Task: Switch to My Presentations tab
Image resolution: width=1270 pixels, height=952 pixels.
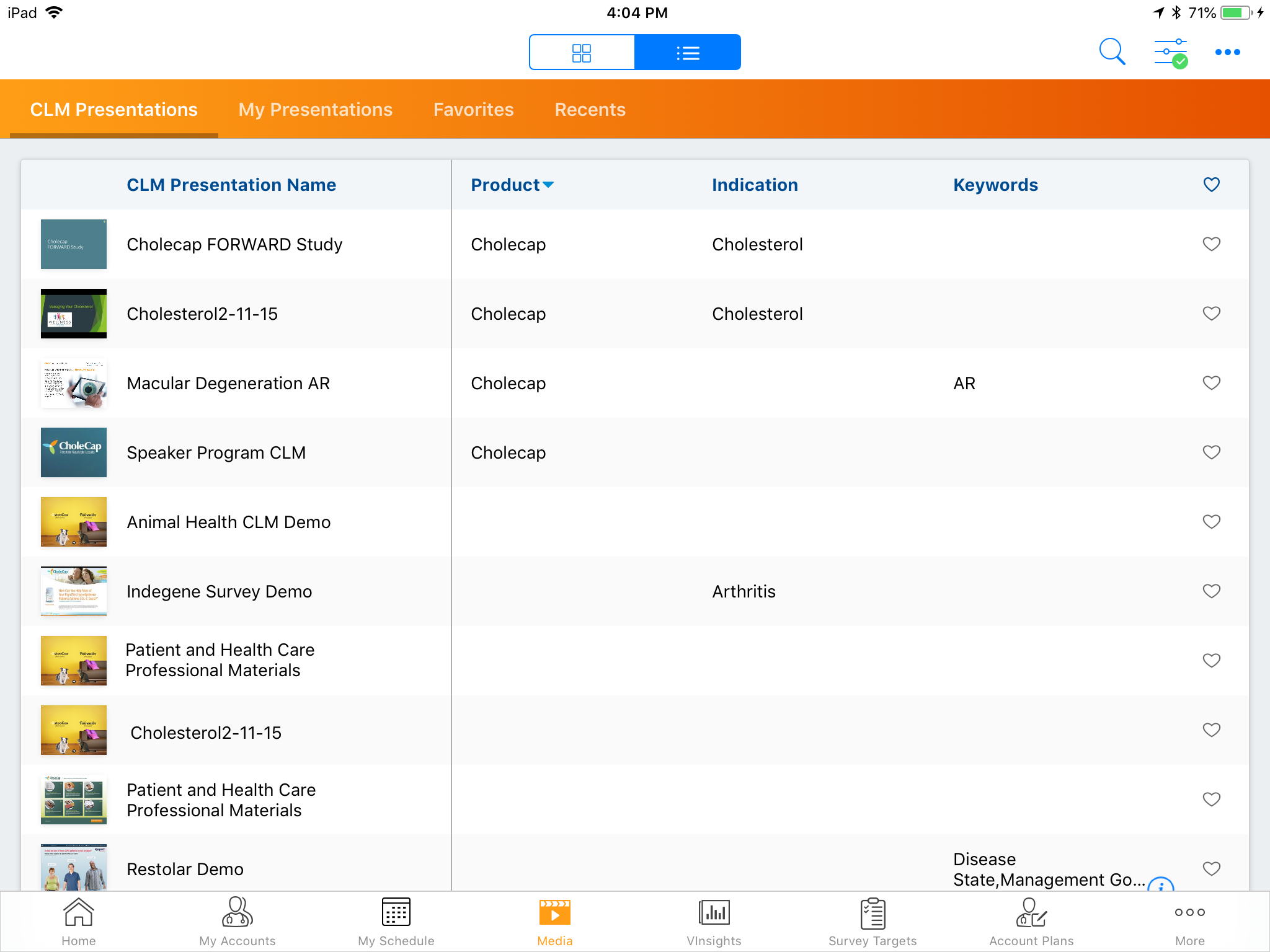Action: [x=315, y=110]
